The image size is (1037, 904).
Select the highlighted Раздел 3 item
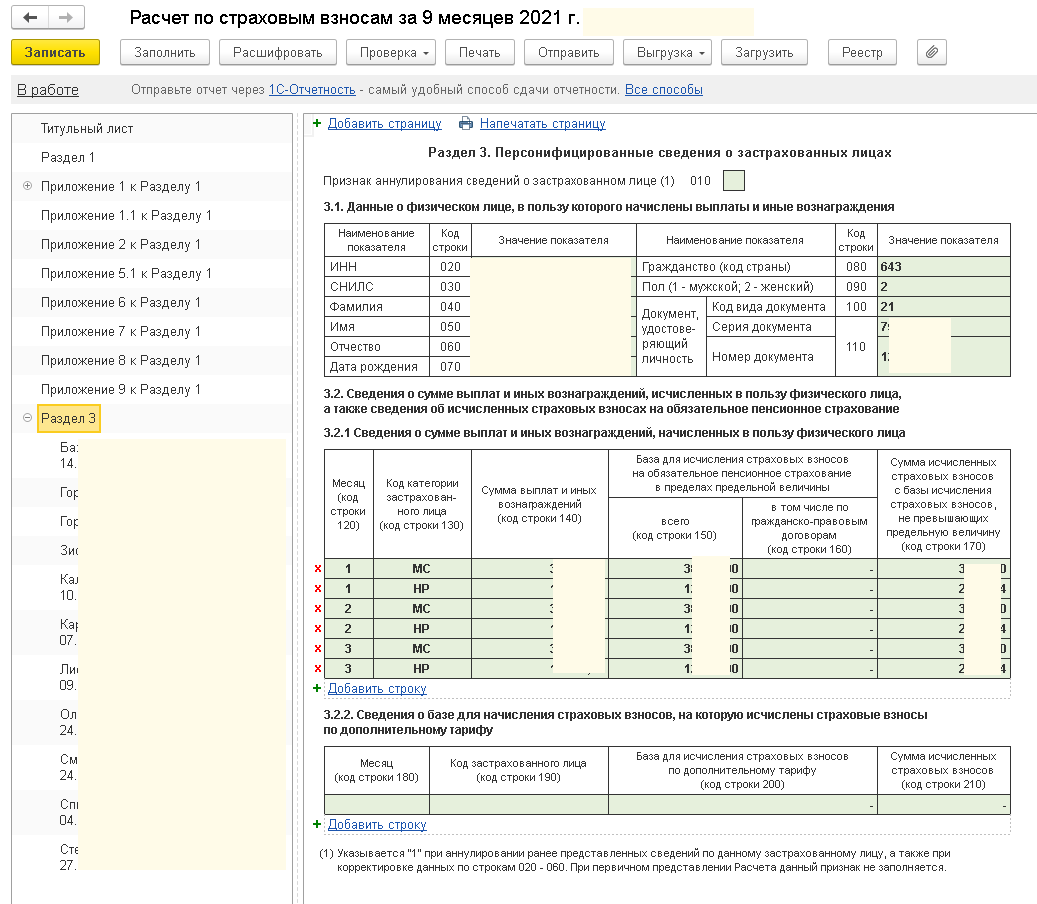pyautogui.click(x=69, y=419)
